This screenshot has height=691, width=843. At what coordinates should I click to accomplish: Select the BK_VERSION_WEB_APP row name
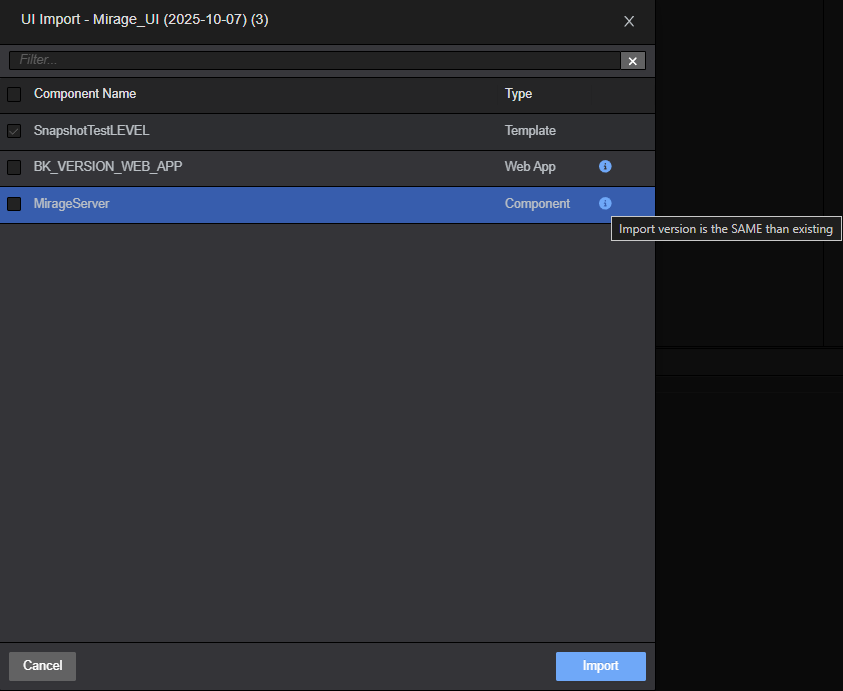coord(108,167)
